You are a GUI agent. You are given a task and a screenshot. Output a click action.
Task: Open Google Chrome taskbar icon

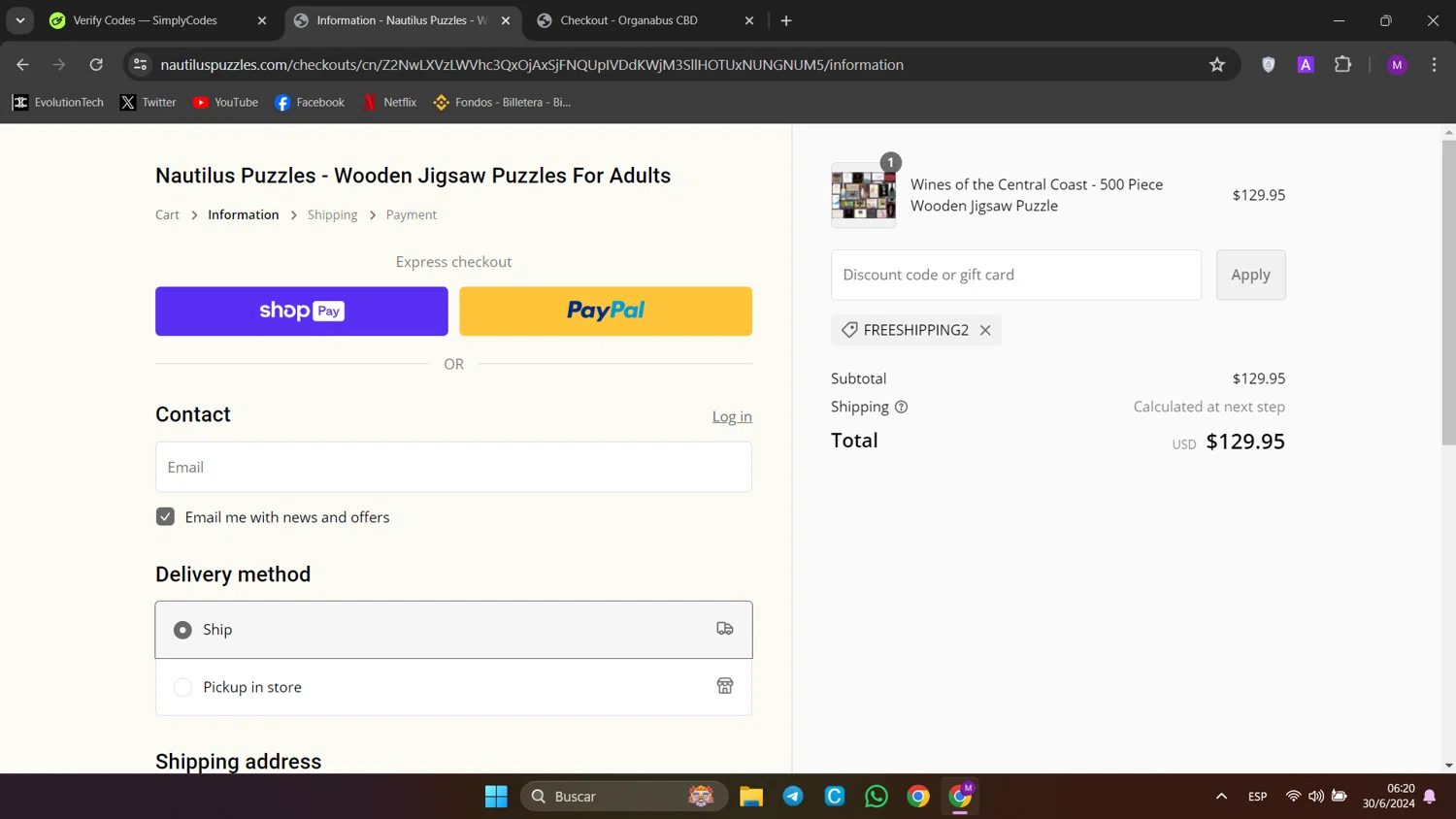coord(918,797)
